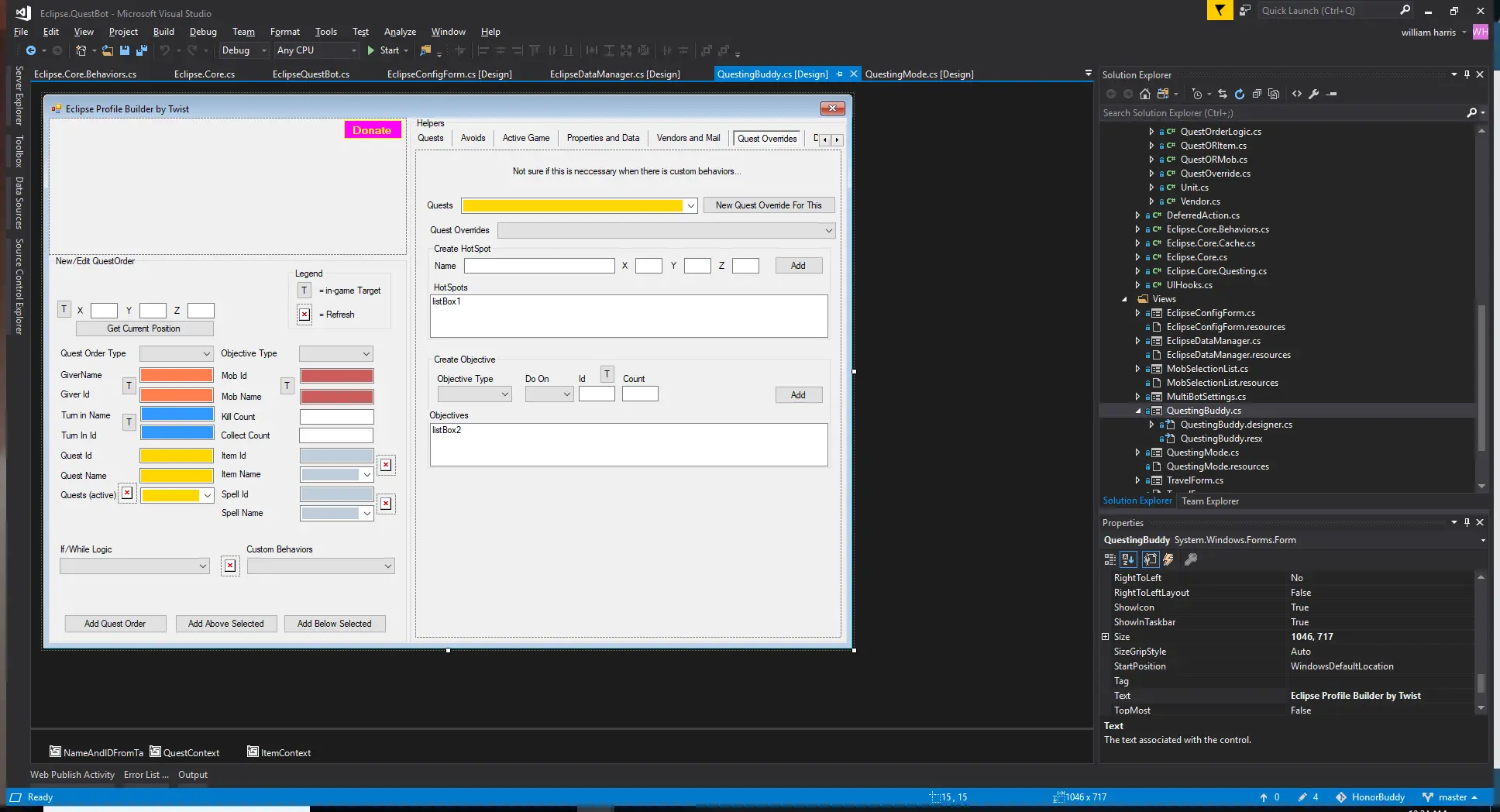Expand the QuestOverride.cs tree node

click(1151, 174)
